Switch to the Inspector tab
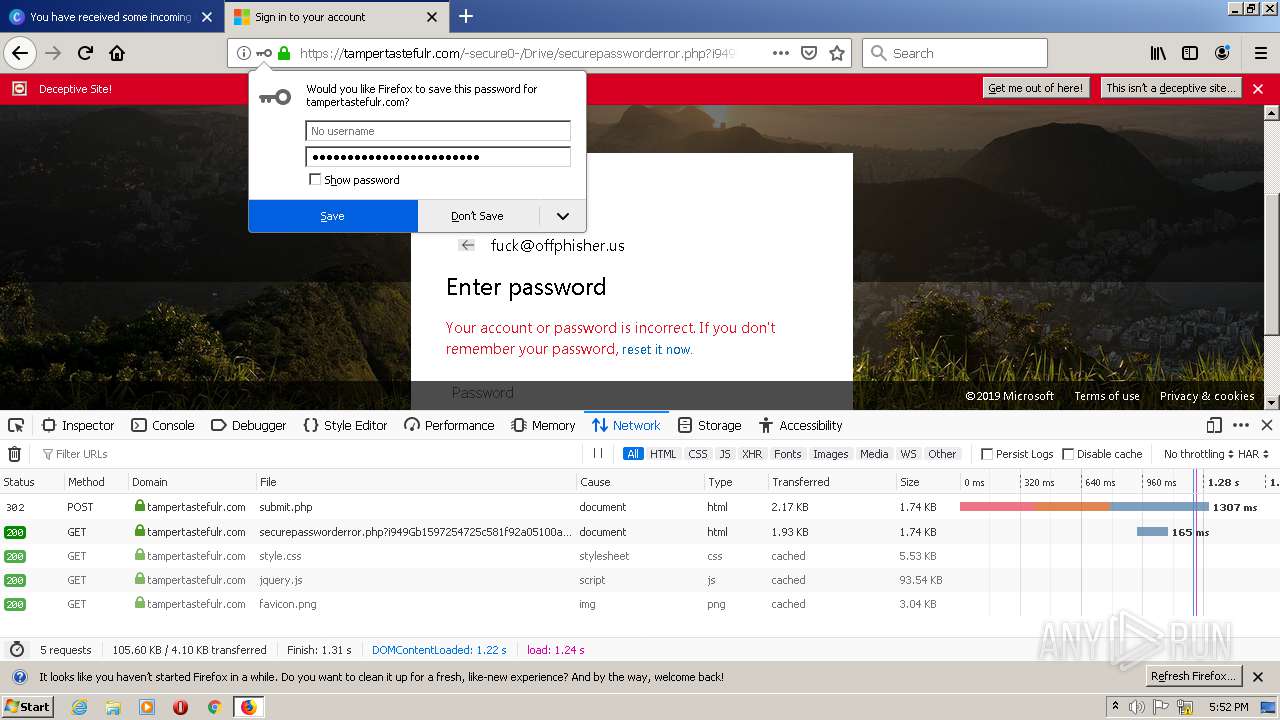The height and width of the screenshot is (720, 1280). (x=78, y=425)
